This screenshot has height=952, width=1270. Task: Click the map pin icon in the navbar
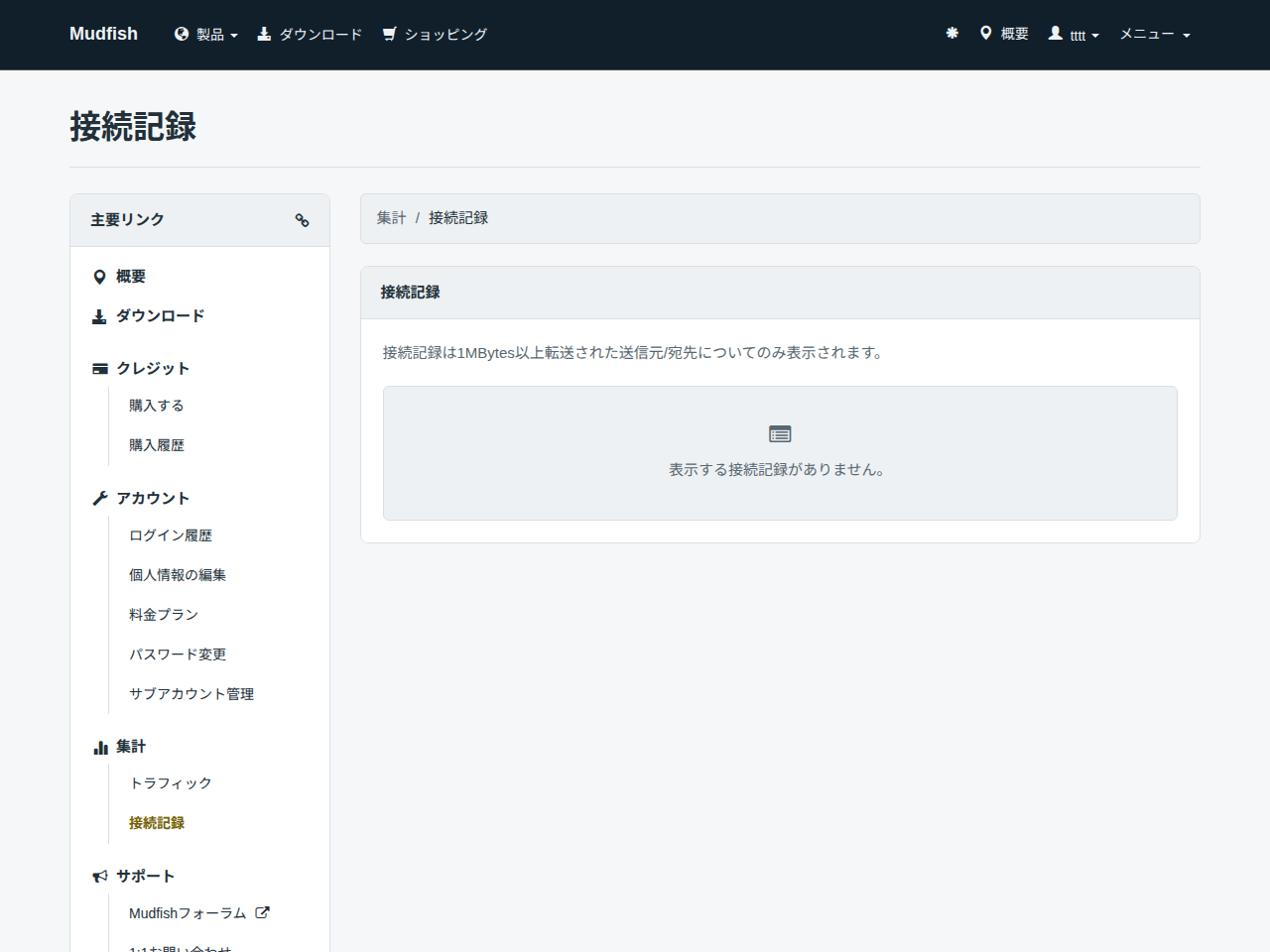[x=986, y=34]
